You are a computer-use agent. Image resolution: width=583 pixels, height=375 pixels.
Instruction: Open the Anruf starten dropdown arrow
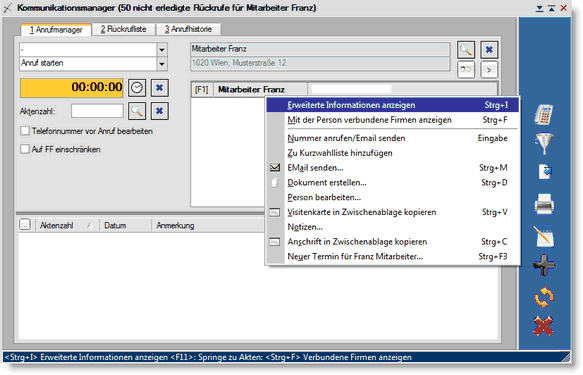tap(162, 64)
